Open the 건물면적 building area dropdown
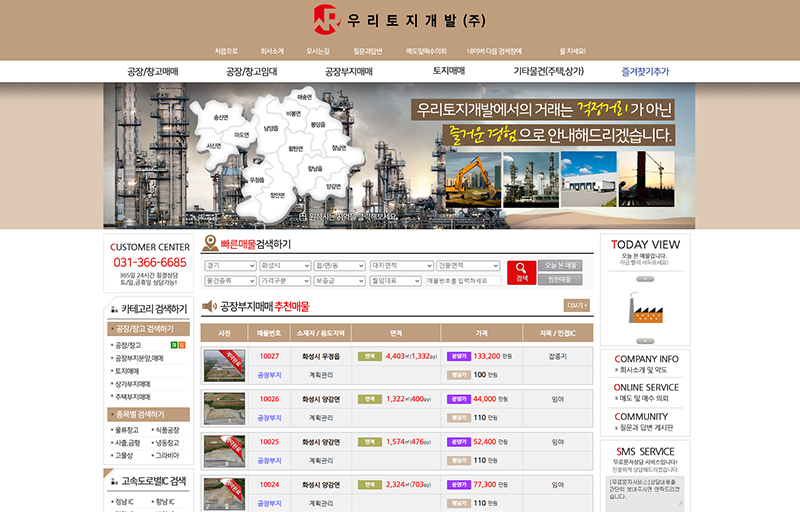This screenshot has height=512, width=800. tap(468, 266)
